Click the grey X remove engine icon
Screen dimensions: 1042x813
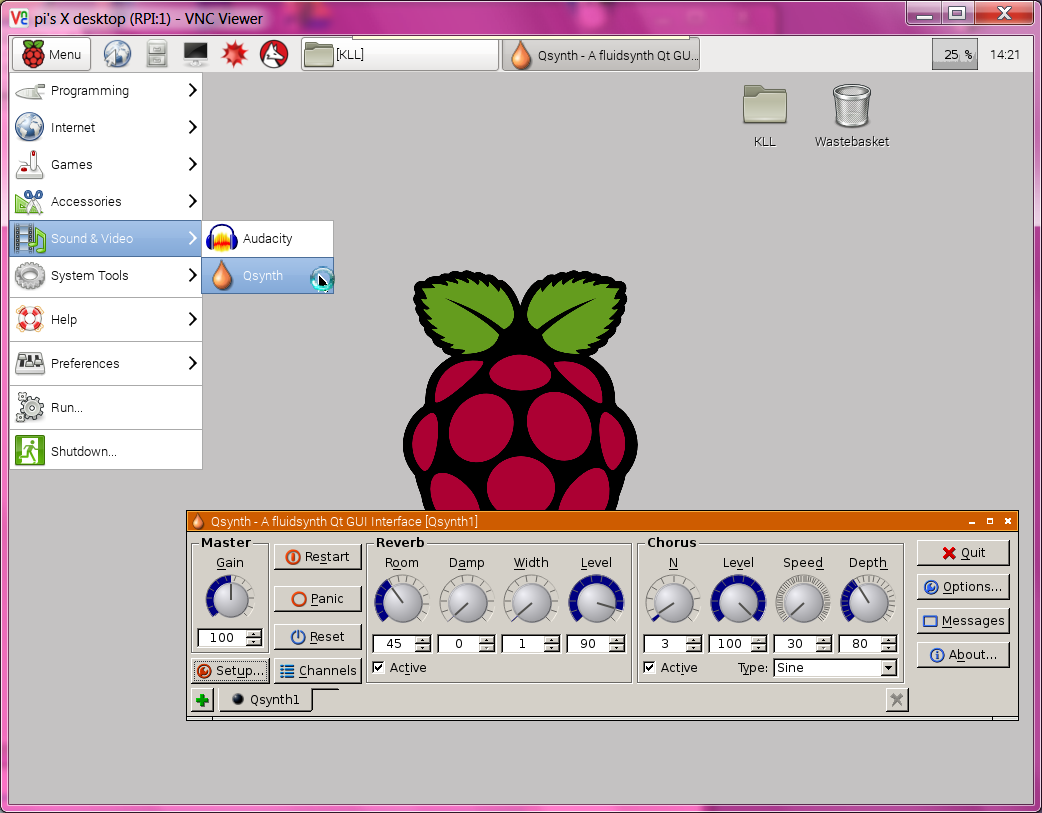pyautogui.click(x=897, y=700)
